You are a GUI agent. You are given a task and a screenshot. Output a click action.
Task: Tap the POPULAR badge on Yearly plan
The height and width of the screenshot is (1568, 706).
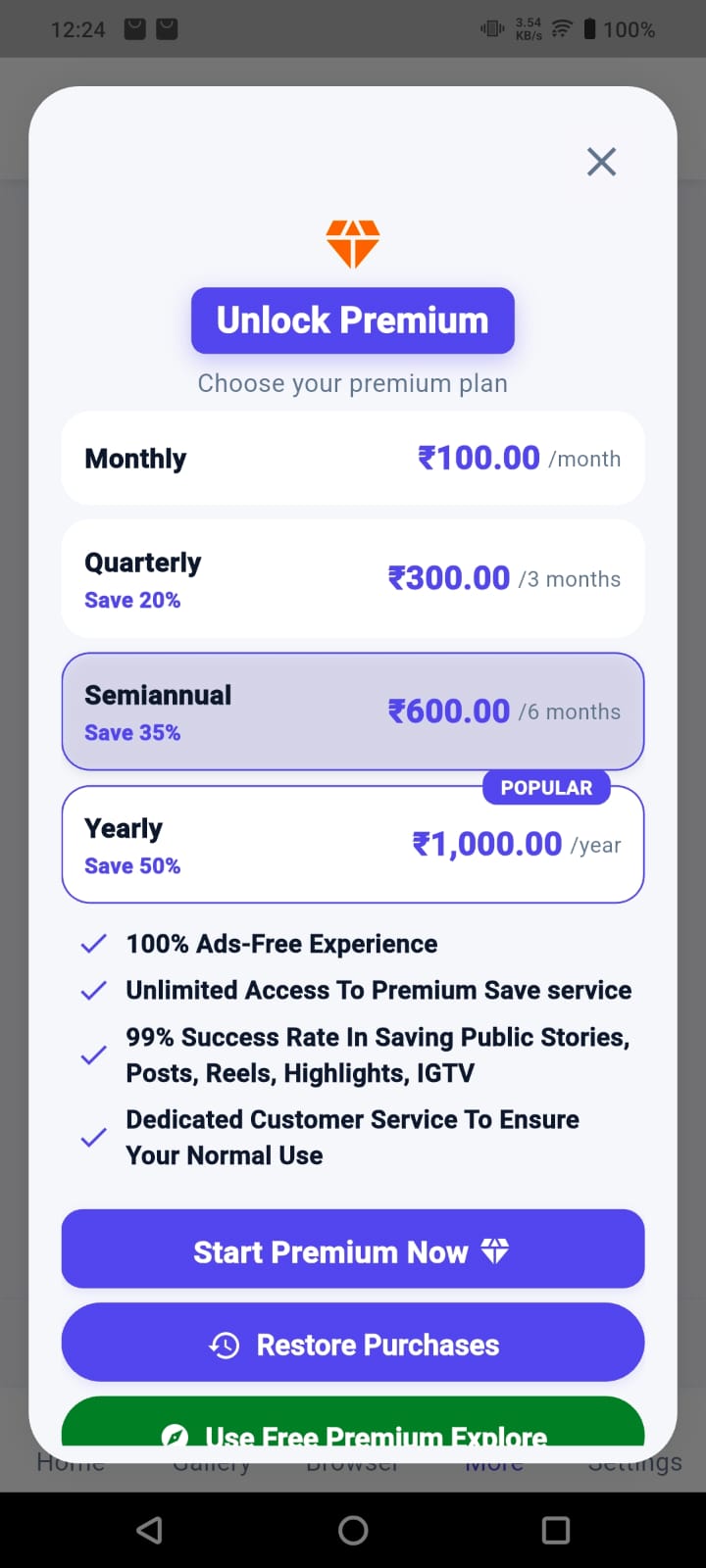click(546, 788)
